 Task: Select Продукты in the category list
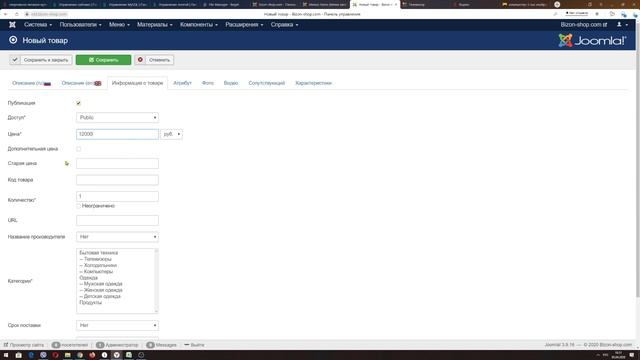click(x=91, y=302)
